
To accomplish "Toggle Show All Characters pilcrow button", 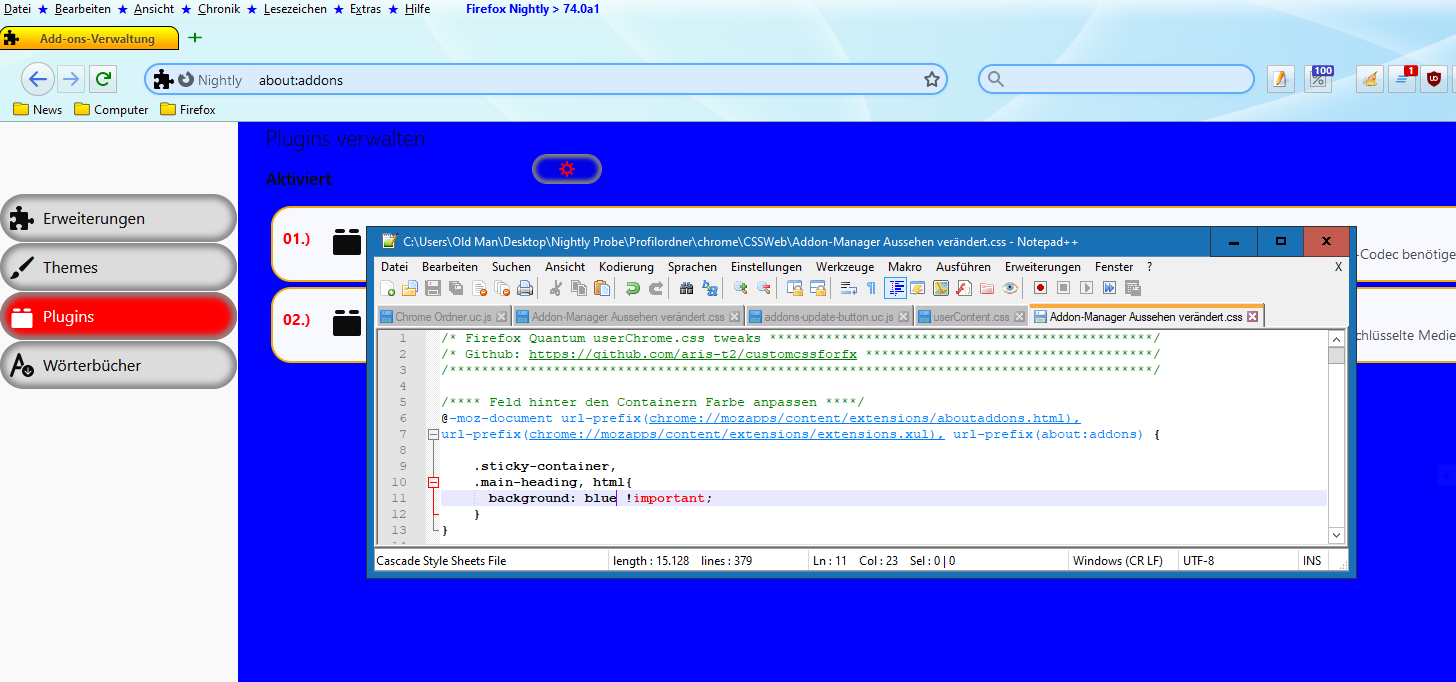I will pyautogui.click(x=870, y=288).
